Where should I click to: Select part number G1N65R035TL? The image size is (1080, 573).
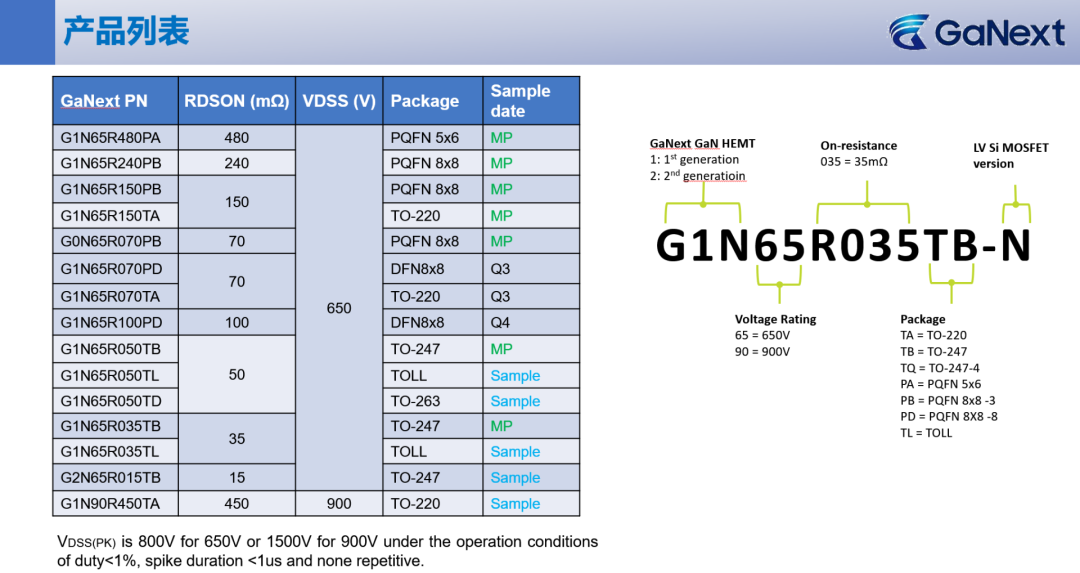[x=110, y=452]
